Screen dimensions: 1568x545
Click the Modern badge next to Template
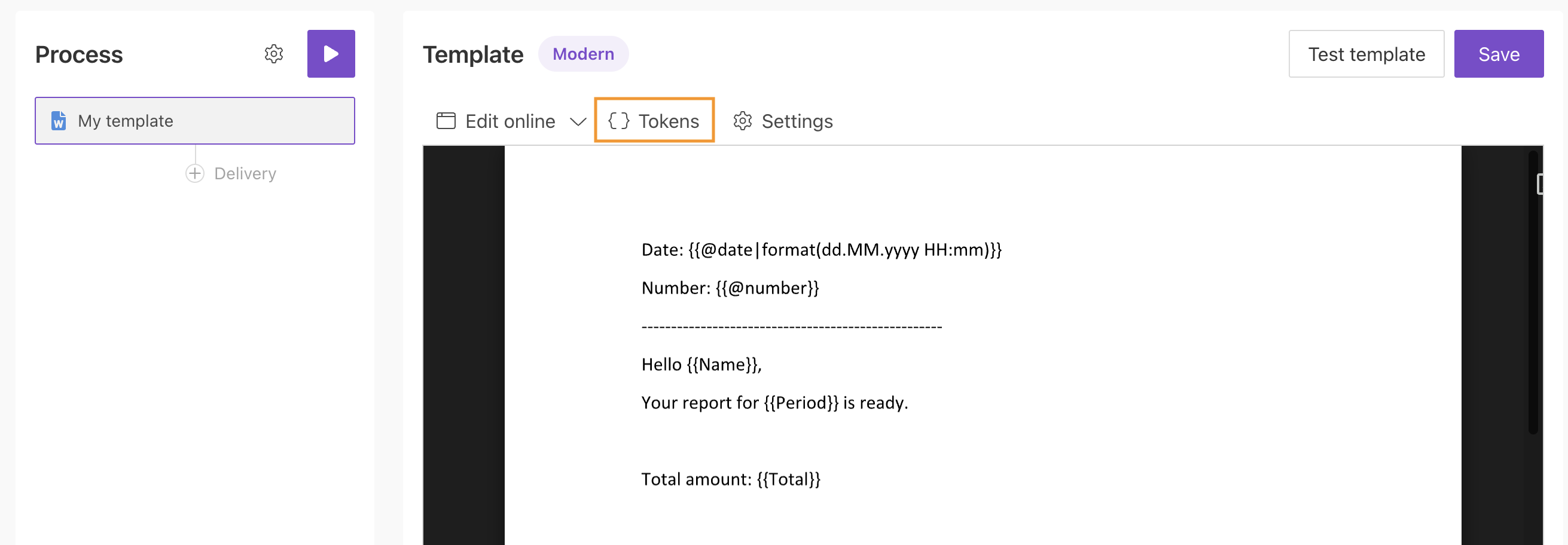(583, 54)
